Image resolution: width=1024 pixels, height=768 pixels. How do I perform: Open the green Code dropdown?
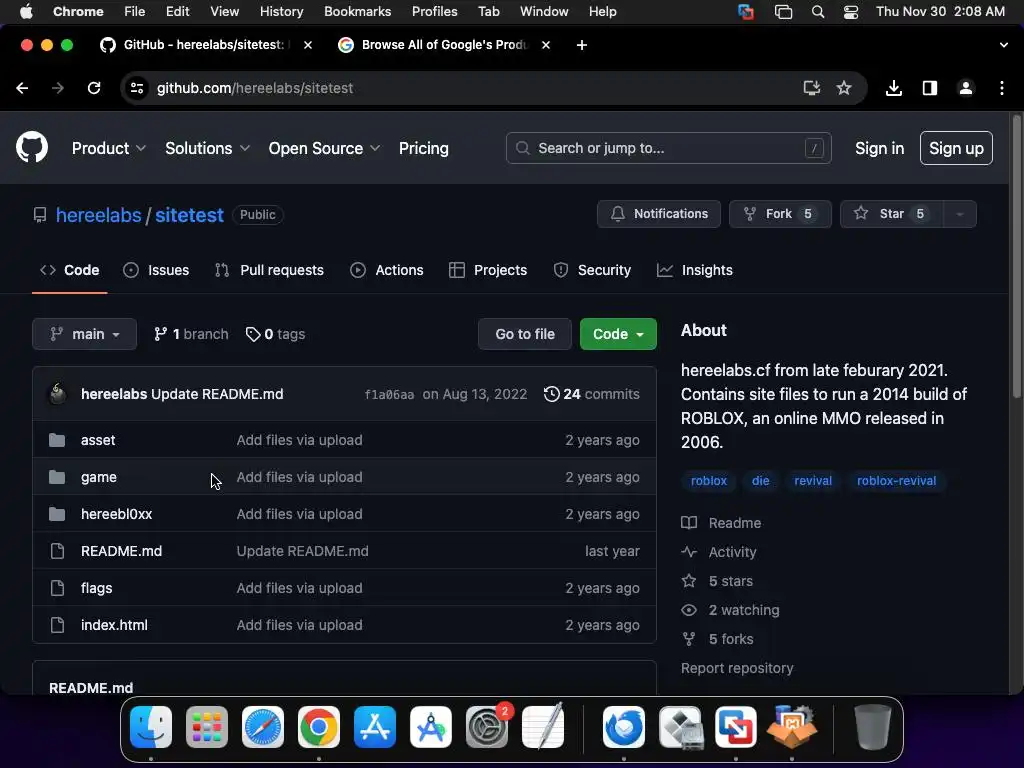point(618,334)
